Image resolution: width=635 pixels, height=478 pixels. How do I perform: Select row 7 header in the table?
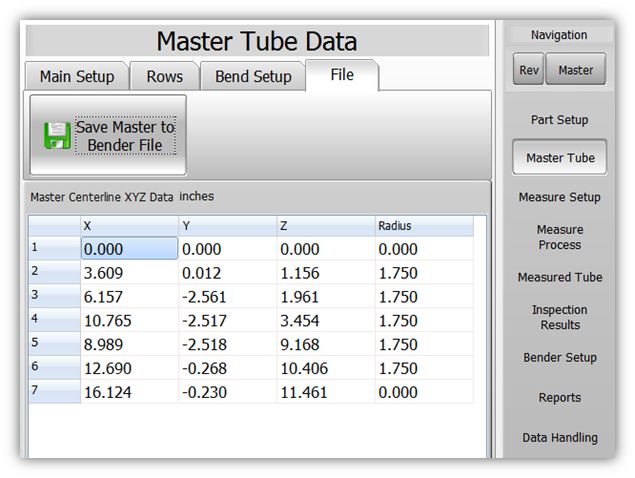[x=54, y=392]
